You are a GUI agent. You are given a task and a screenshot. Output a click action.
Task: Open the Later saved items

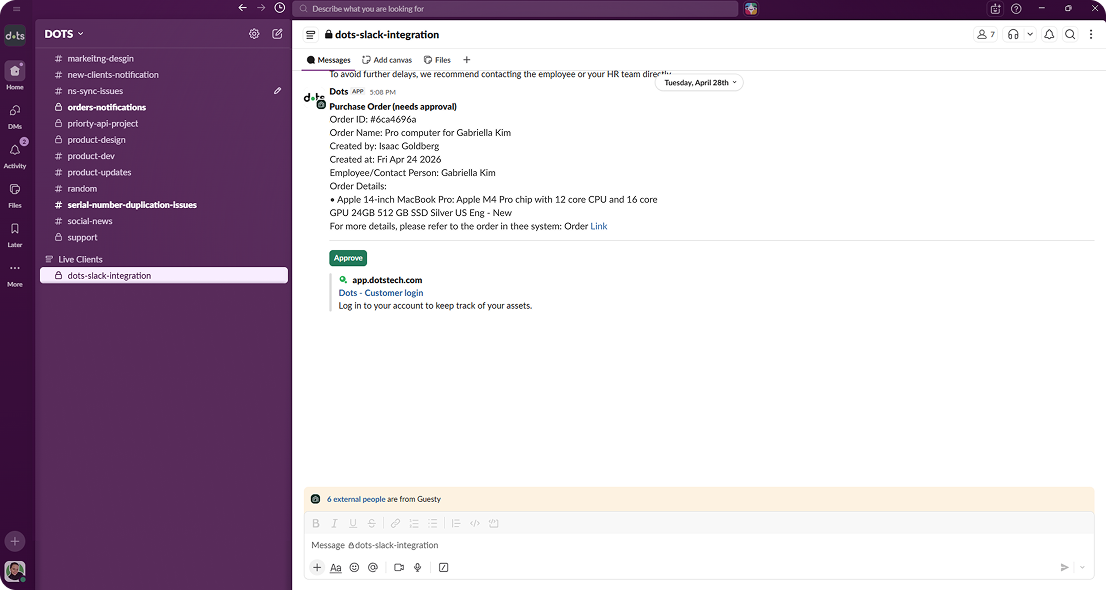(15, 234)
